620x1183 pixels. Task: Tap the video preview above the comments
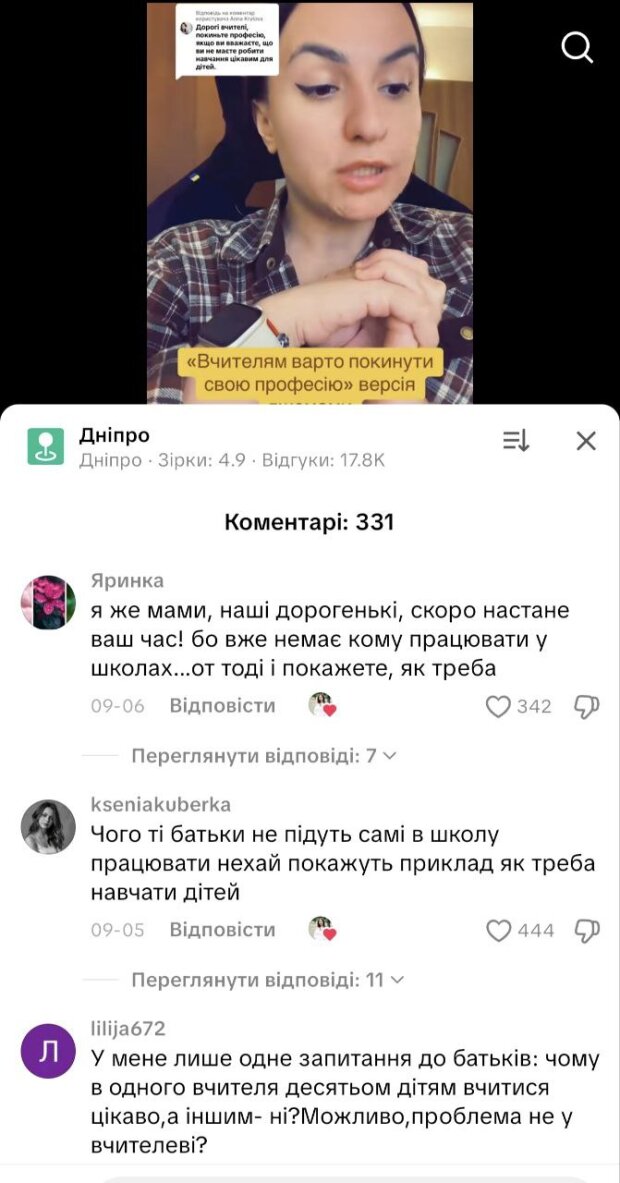tap(310, 204)
